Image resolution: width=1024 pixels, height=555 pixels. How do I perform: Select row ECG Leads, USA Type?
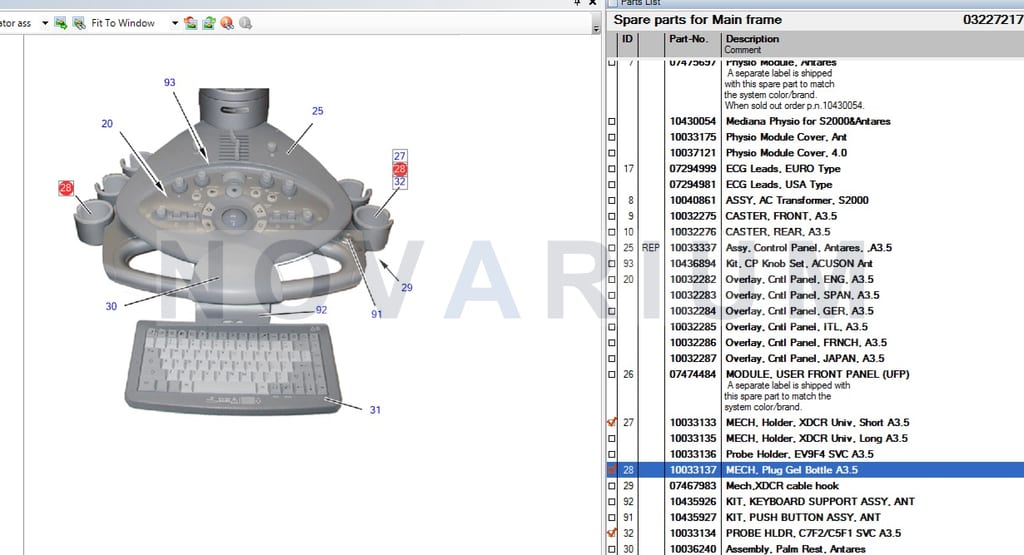[x=815, y=184]
